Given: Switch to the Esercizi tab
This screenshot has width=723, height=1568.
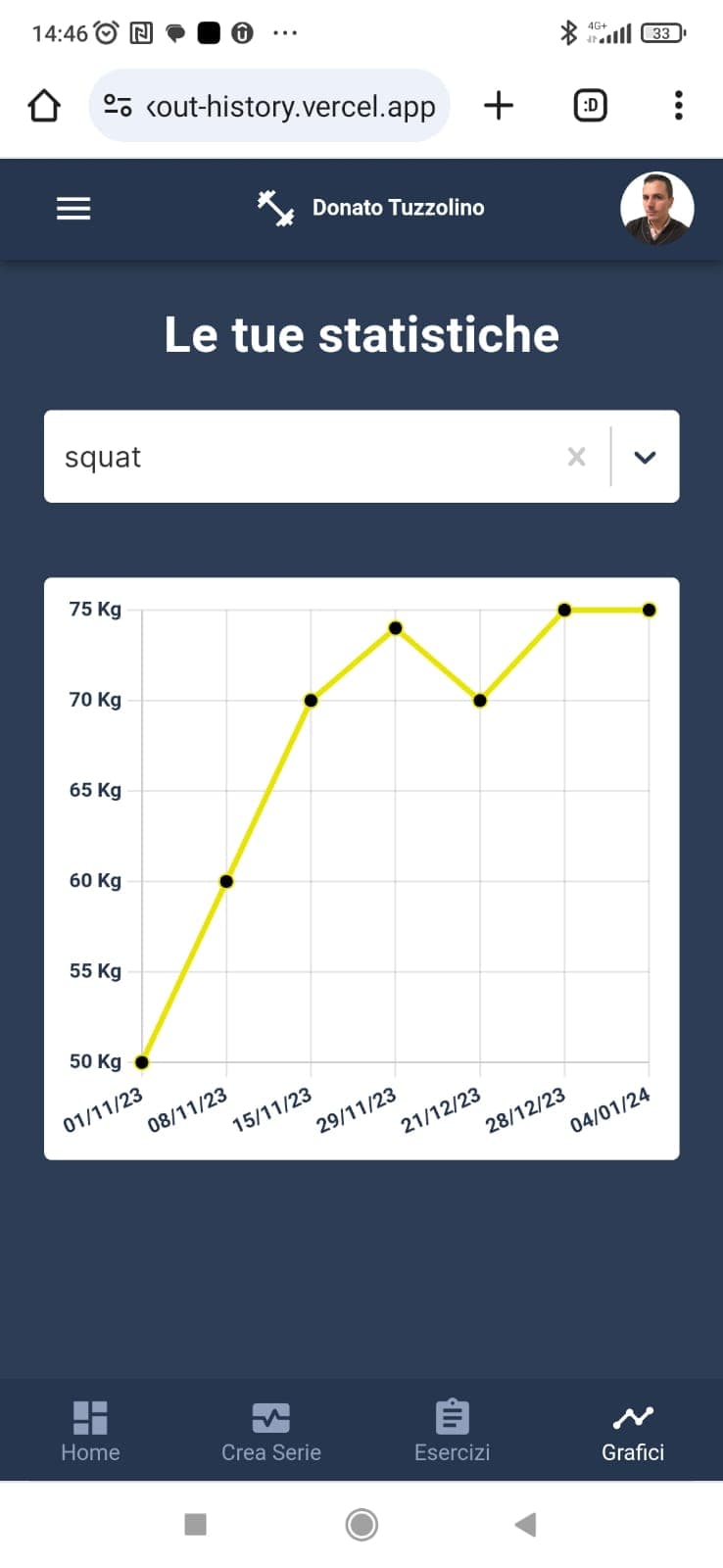Looking at the screenshot, I should coord(452,1431).
